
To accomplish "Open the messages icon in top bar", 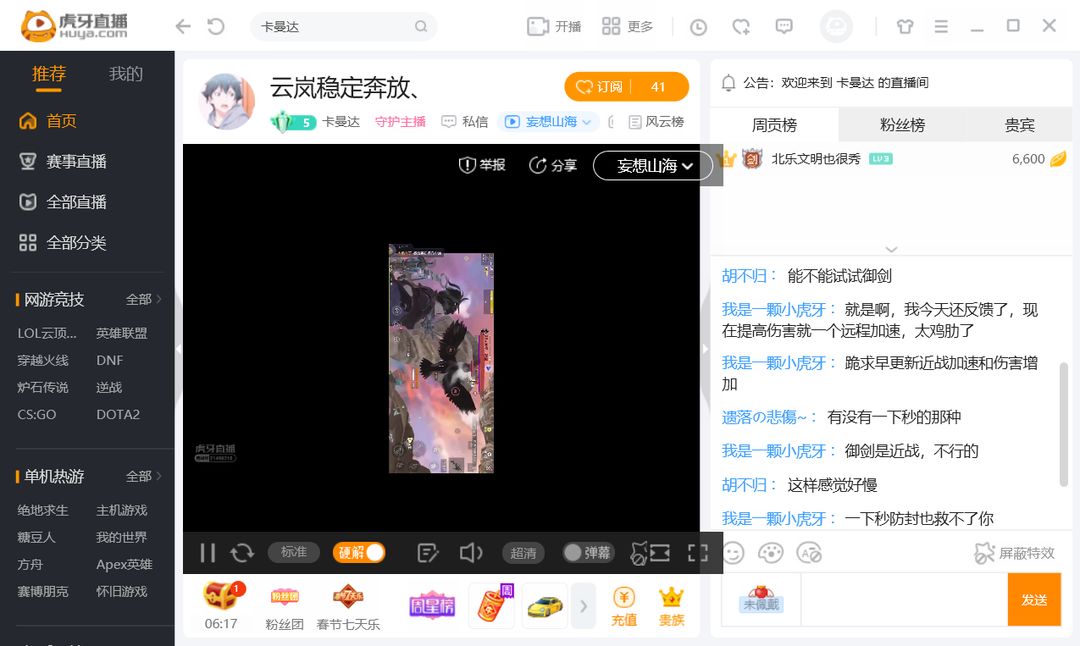I will click(x=784, y=27).
